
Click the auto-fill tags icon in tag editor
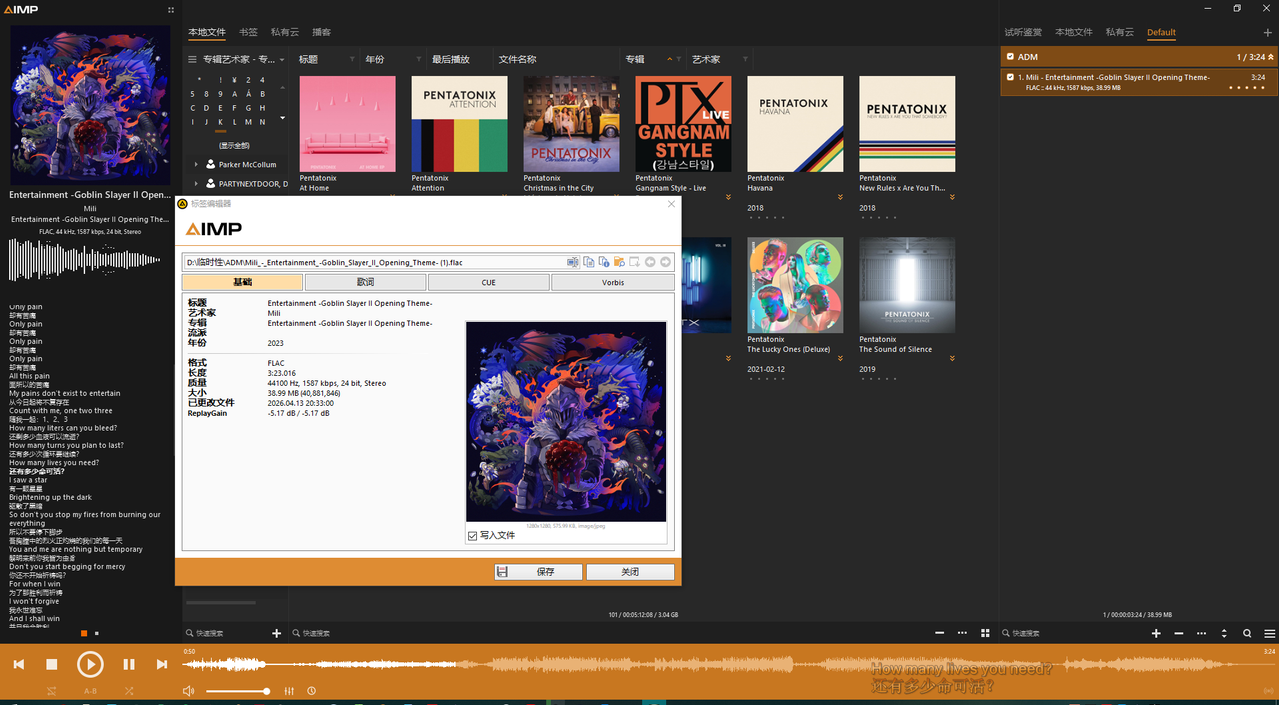(x=634, y=262)
